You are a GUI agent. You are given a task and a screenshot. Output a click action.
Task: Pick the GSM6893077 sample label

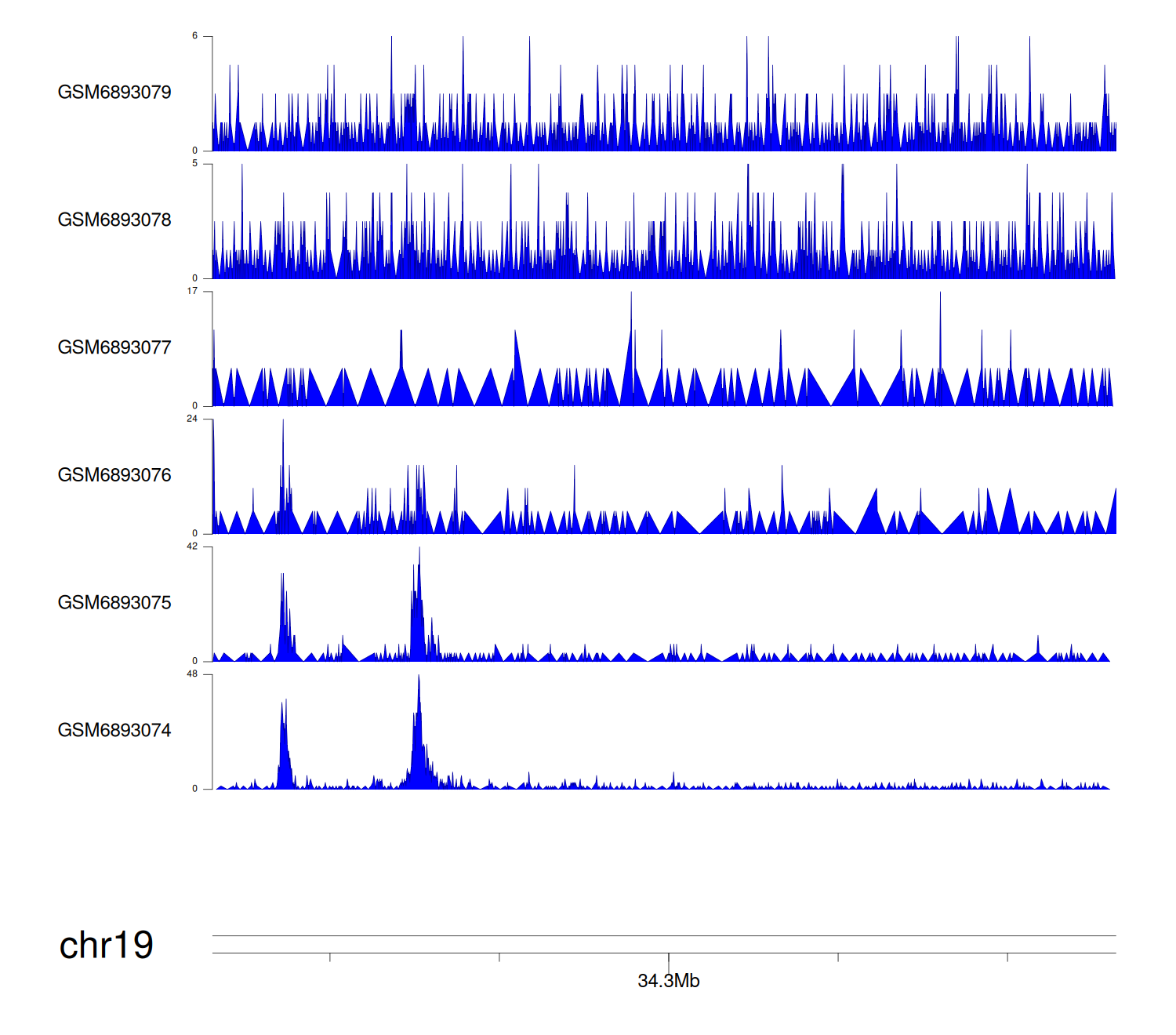point(114,348)
